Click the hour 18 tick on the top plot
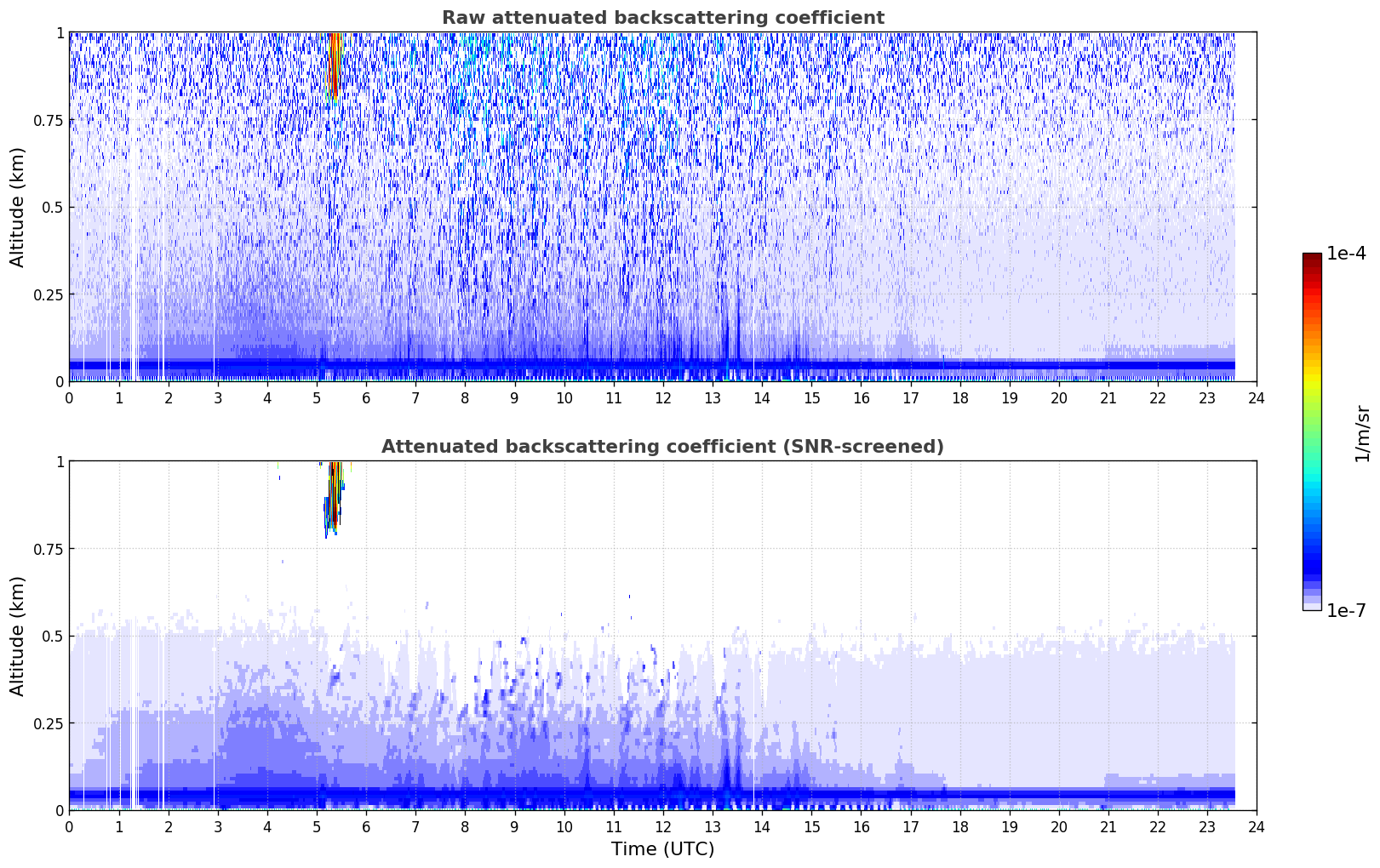The image size is (1380, 868). pyautogui.click(x=959, y=398)
